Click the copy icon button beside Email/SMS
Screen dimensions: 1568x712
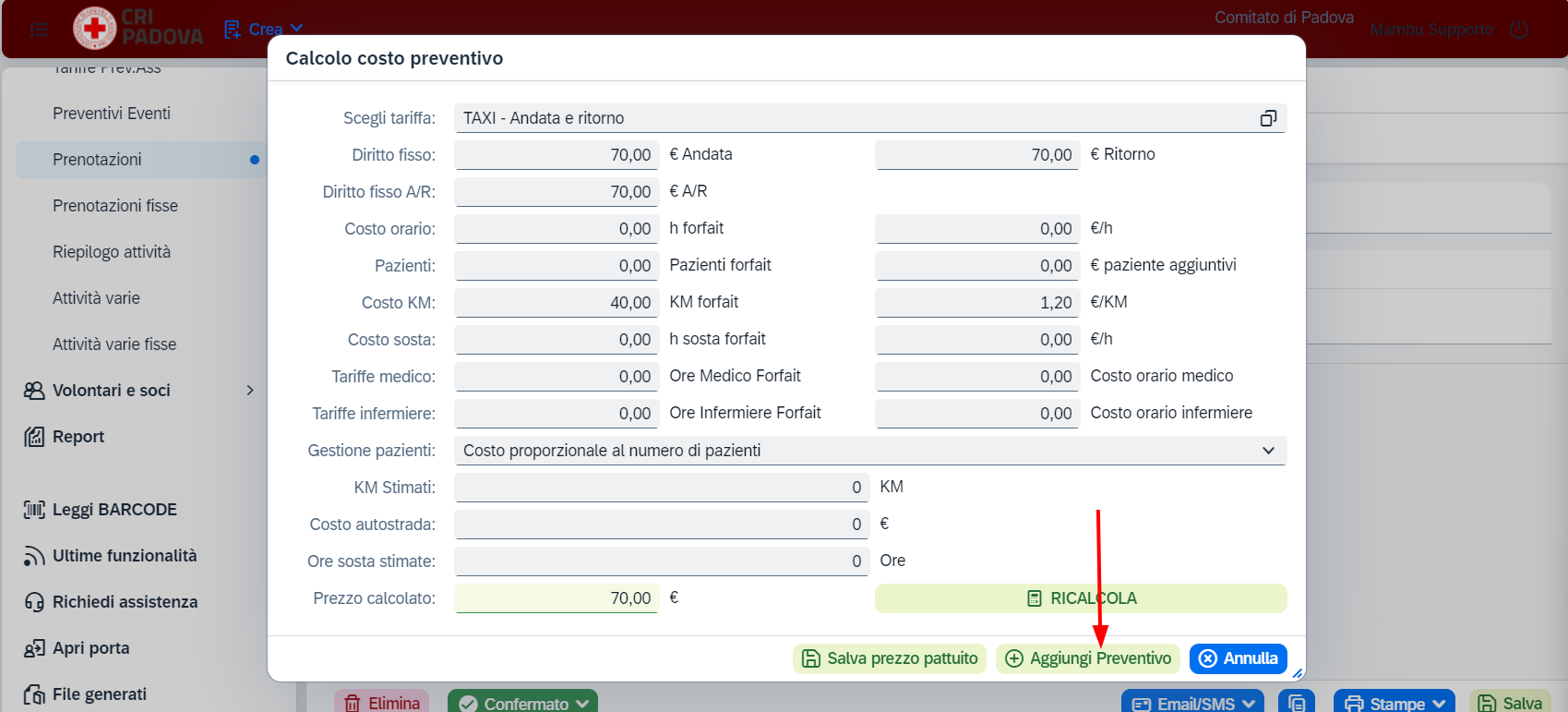click(1296, 703)
